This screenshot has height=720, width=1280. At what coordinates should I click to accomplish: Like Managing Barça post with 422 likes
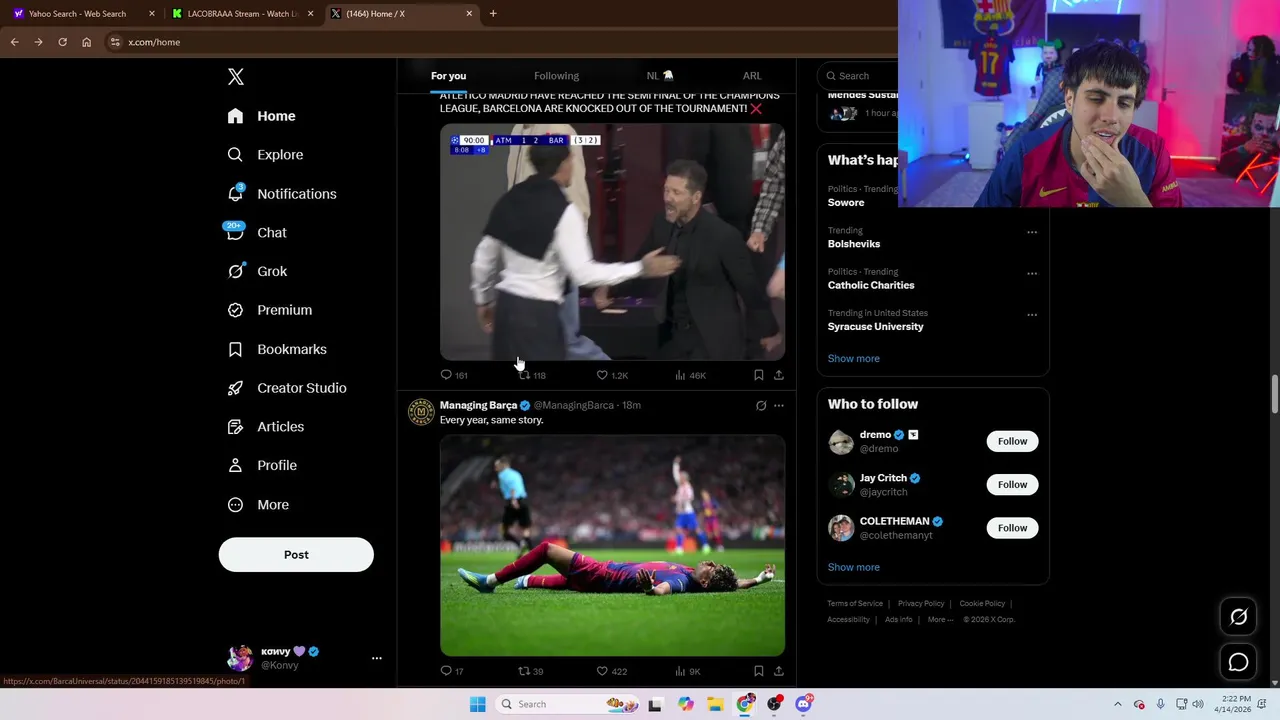pos(612,671)
